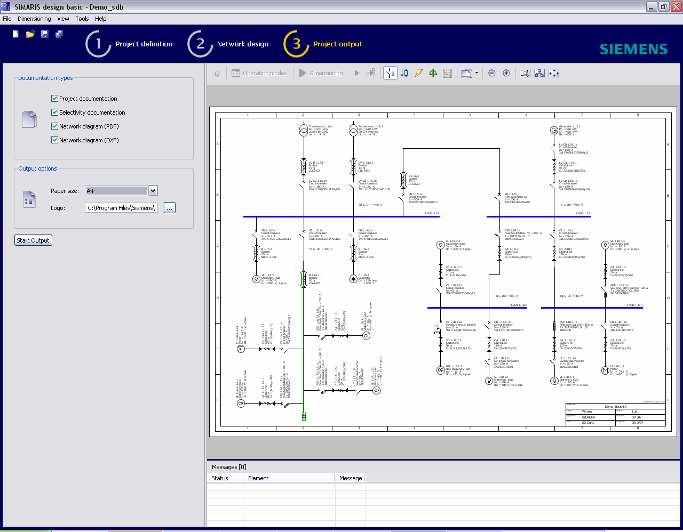This screenshot has height=532, width=683.
Task: Click the network-blocks icon near toolbar end
Action: (540, 73)
